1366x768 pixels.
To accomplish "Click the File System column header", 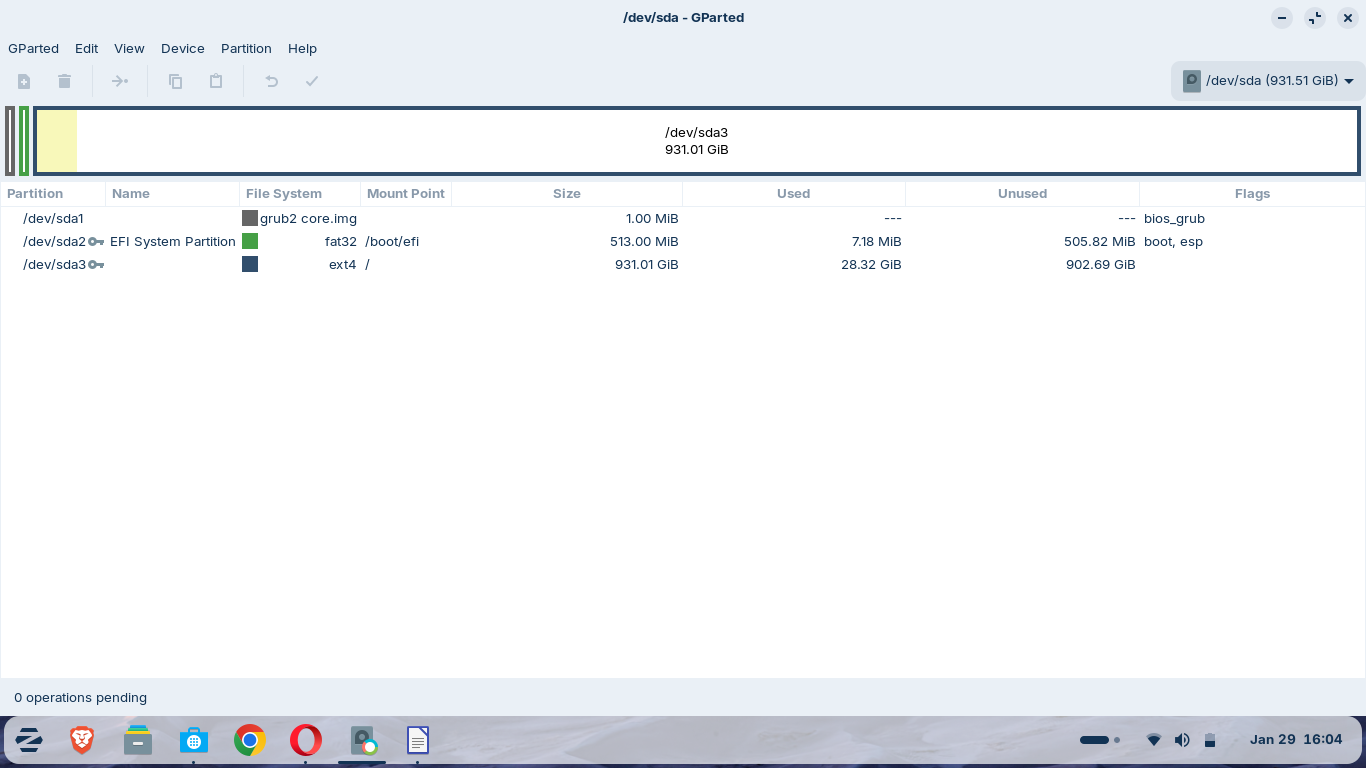I will pyautogui.click(x=284, y=194).
